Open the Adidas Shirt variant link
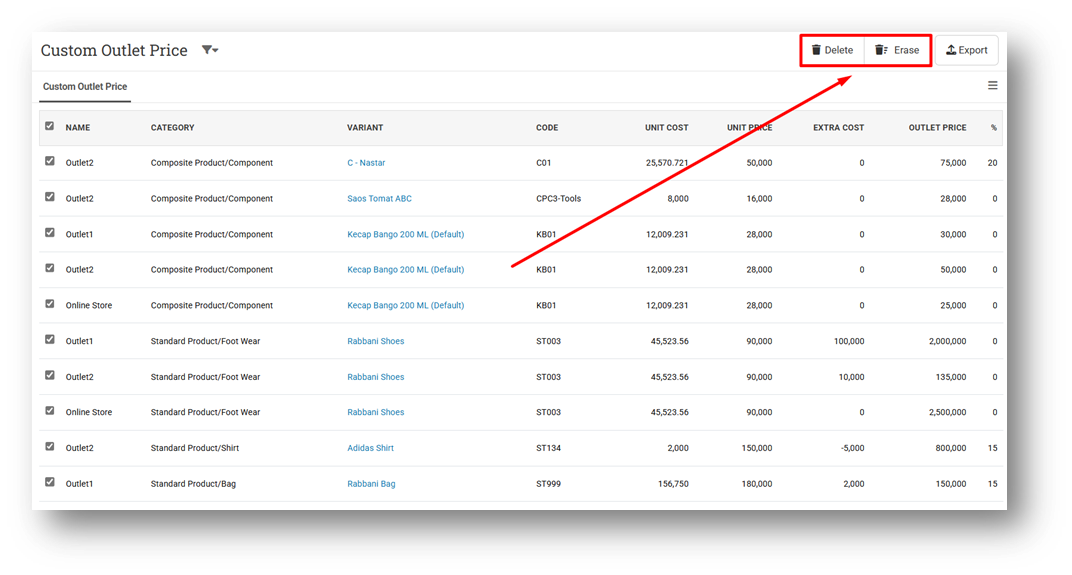 pyautogui.click(x=370, y=448)
